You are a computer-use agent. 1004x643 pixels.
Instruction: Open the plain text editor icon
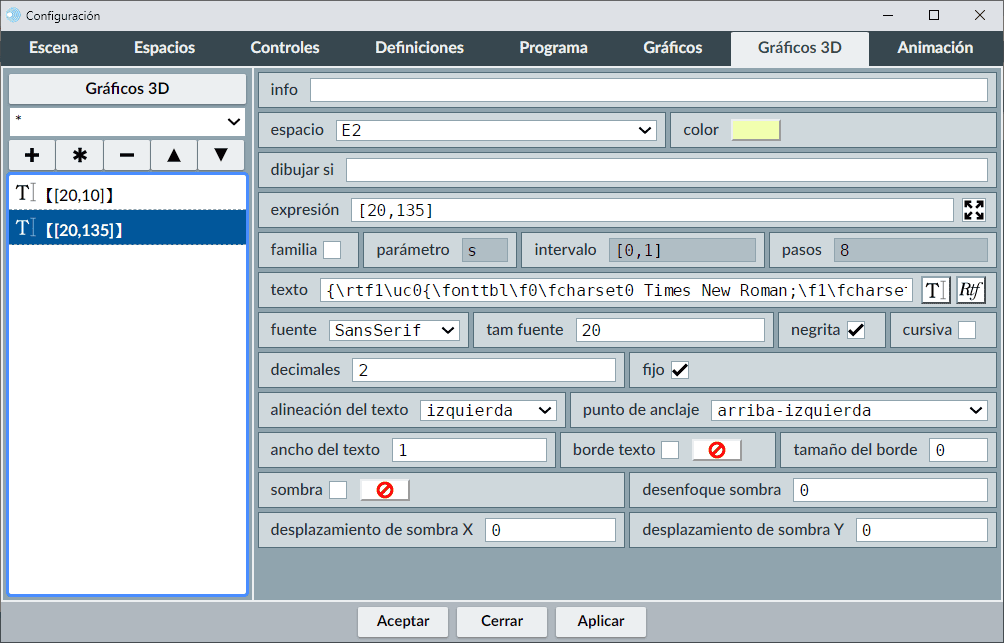(935, 290)
